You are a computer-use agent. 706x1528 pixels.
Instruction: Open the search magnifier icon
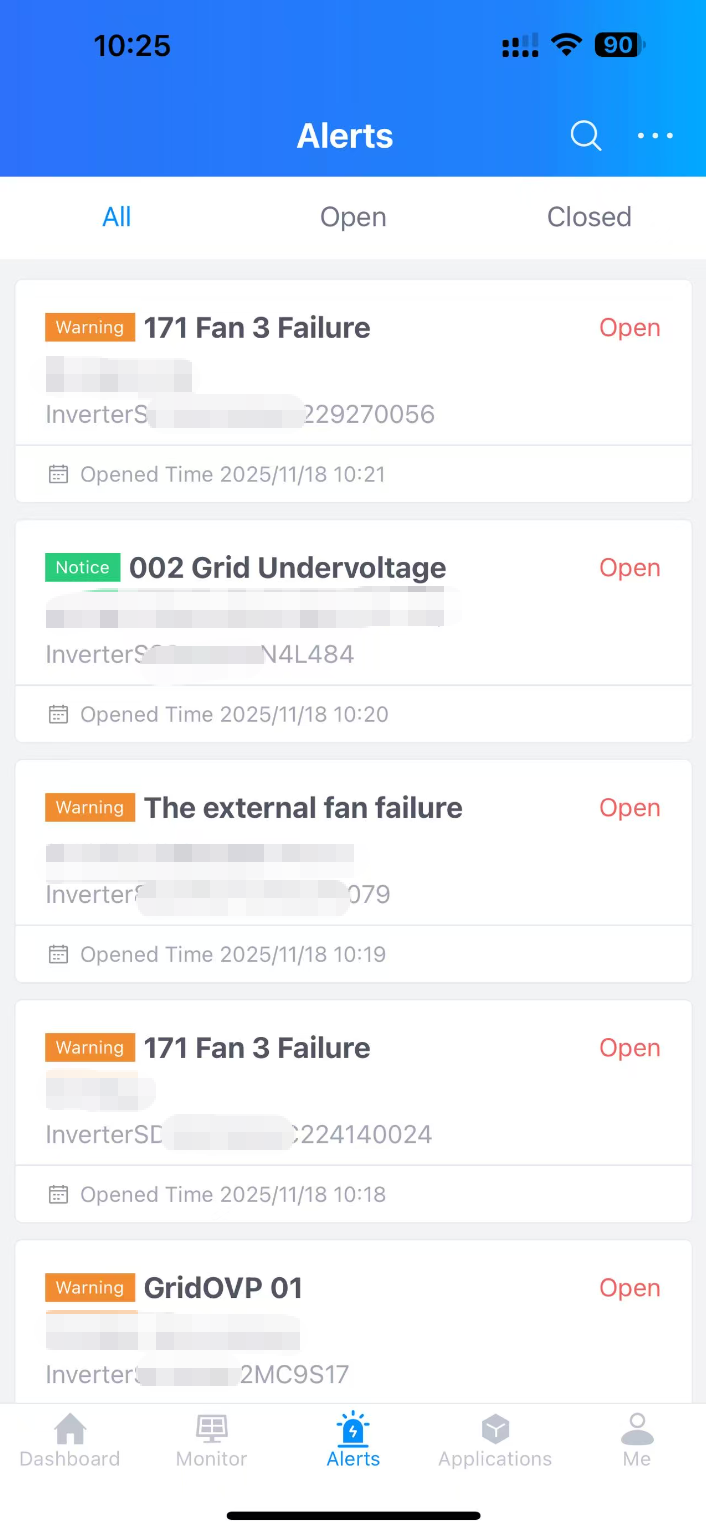click(x=586, y=136)
